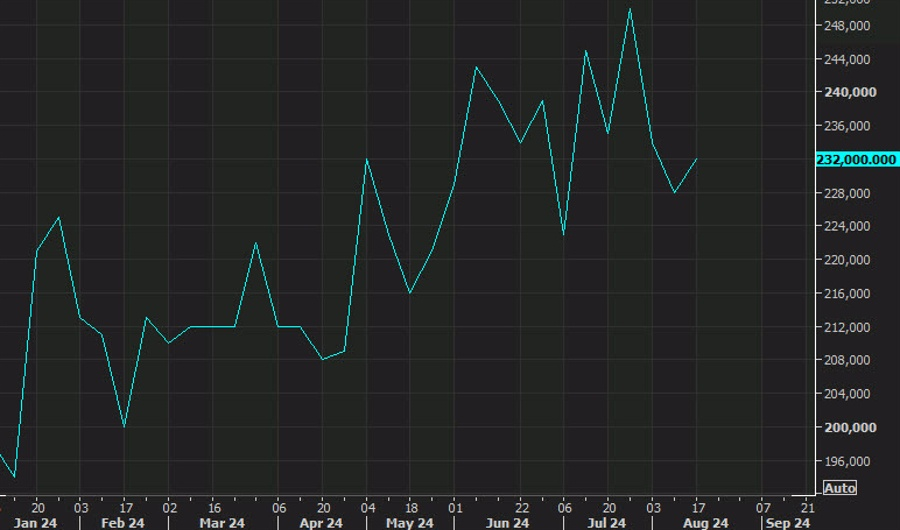Click the highest peak of the line
The height and width of the screenshot is (530, 900).
tap(630, 9)
